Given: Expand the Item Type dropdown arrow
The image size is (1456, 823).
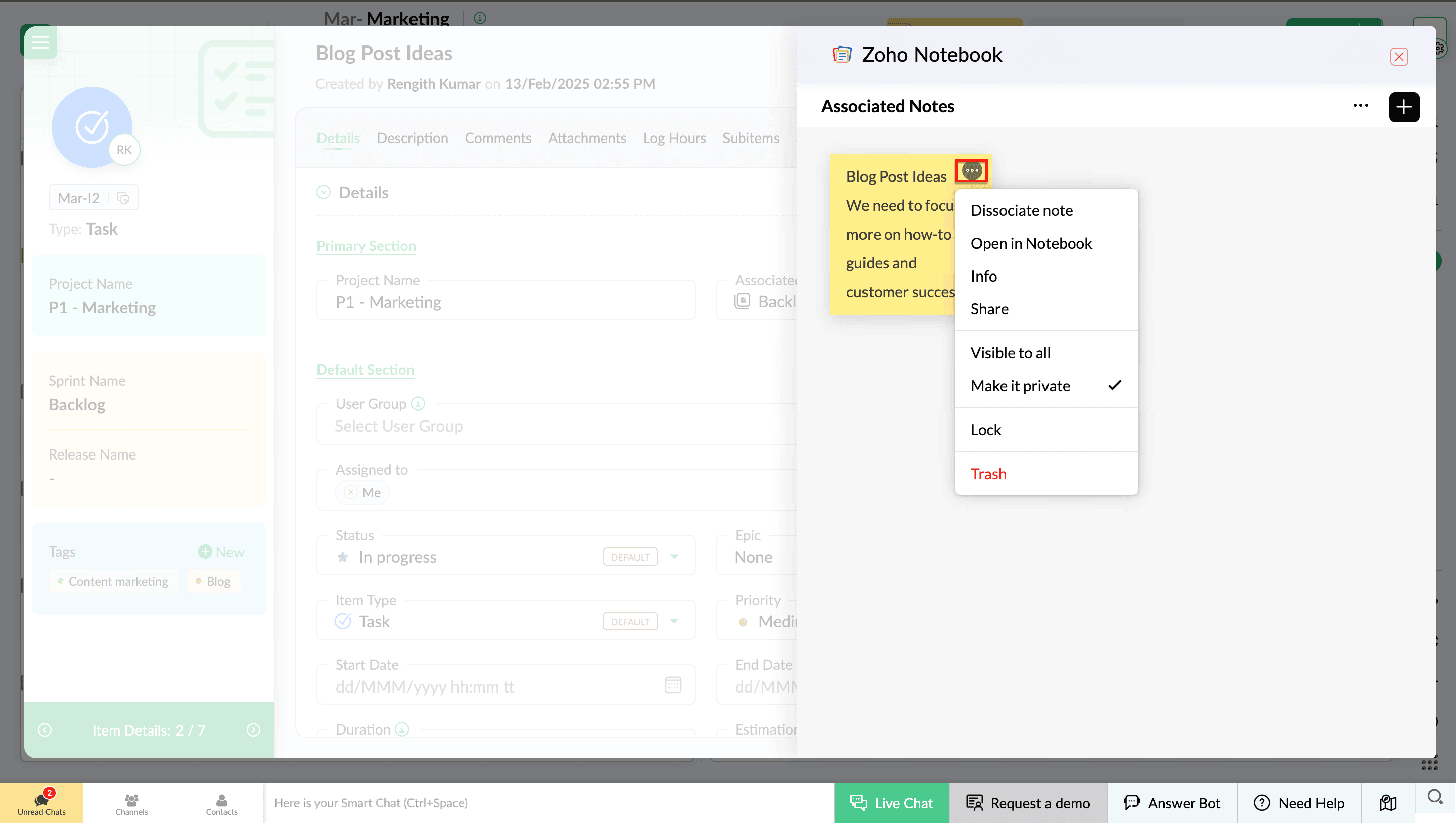Looking at the screenshot, I should (674, 621).
